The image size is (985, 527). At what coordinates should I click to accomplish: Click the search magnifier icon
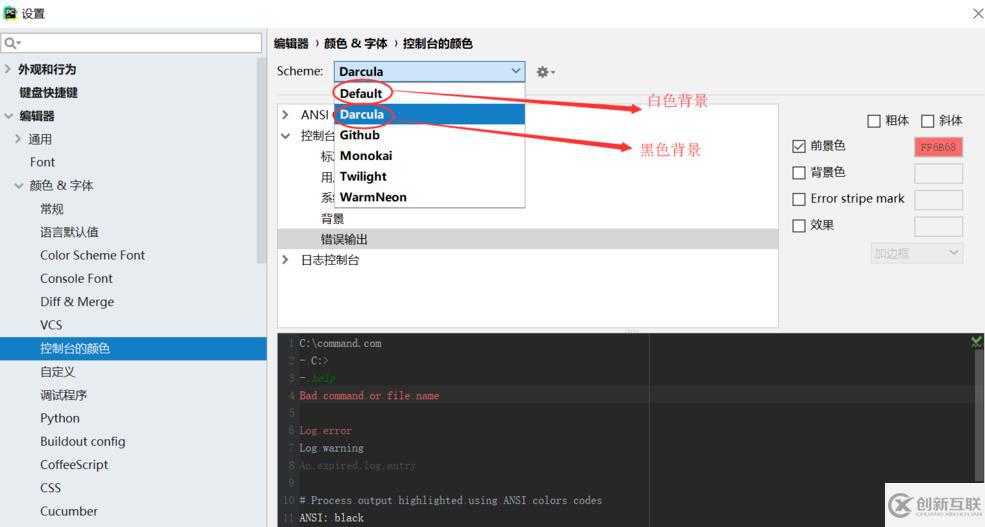click(11, 43)
